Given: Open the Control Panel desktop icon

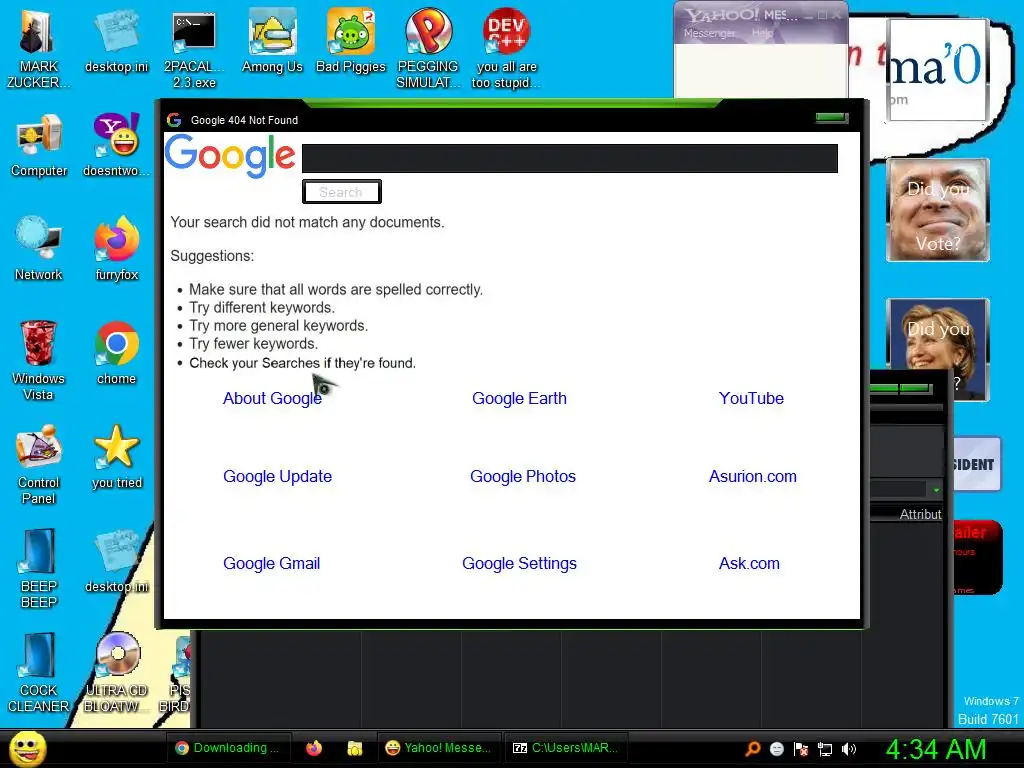Looking at the screenshot, I should (x=39, y=464).
